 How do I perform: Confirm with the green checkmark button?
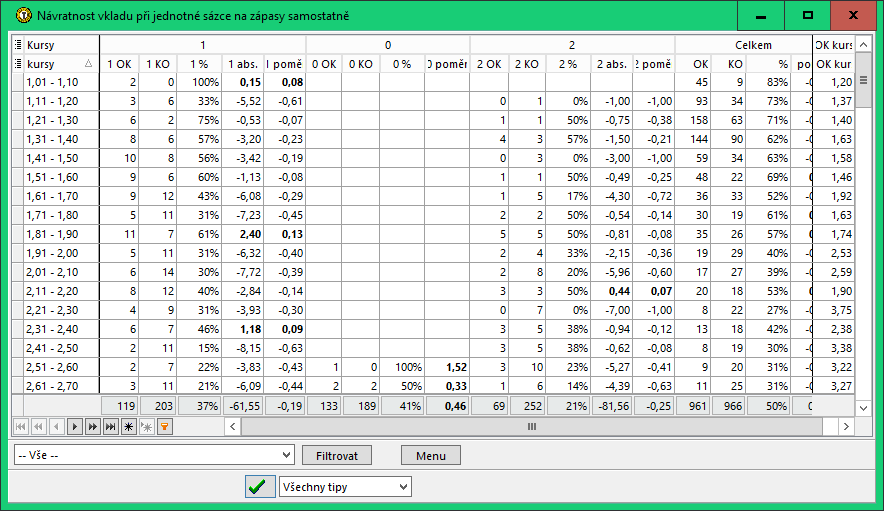260,486
